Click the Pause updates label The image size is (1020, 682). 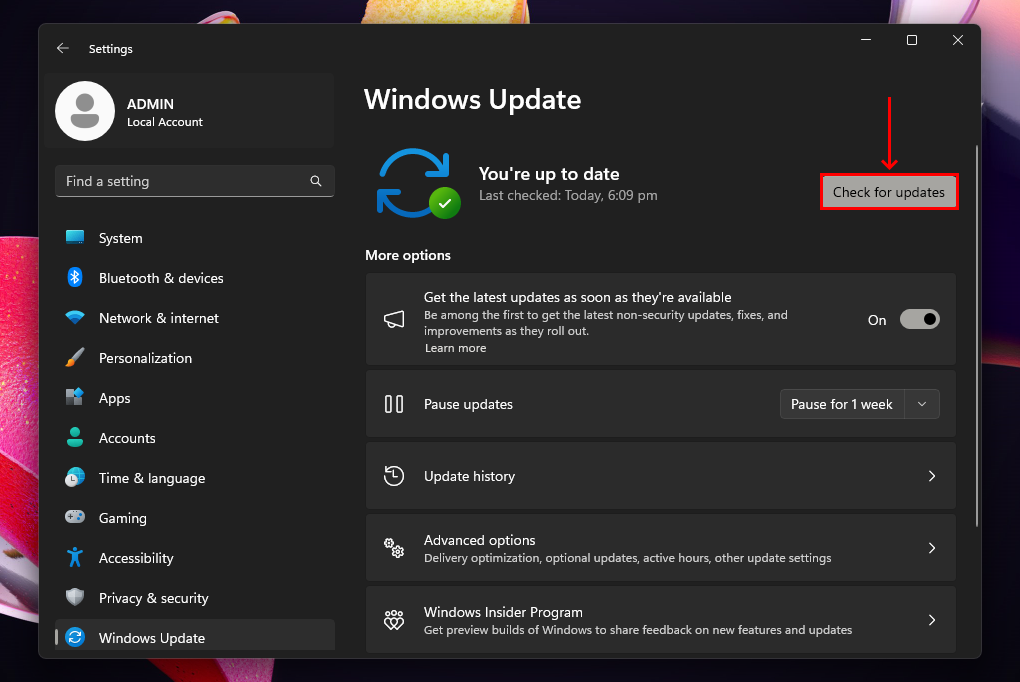pos(468,404)
